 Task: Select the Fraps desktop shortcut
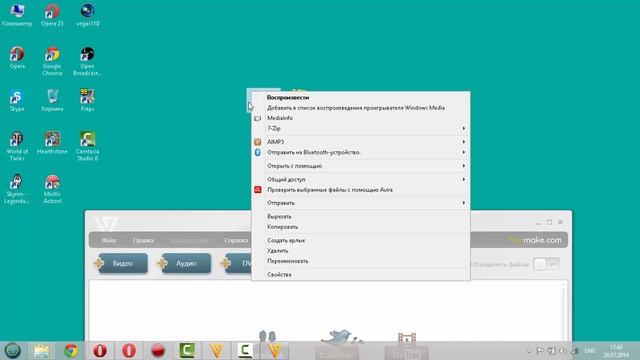[87, 100]
